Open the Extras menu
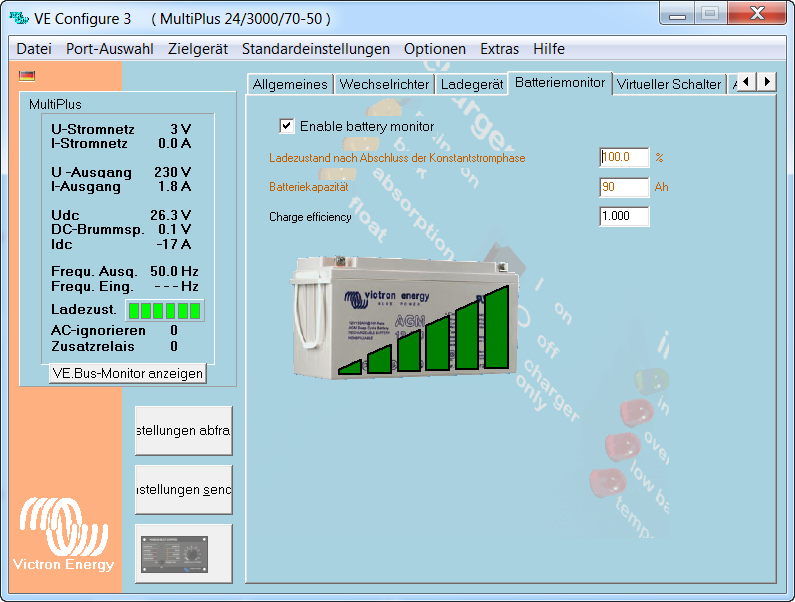Screen dimensions: 795x602 pos(499,49)
